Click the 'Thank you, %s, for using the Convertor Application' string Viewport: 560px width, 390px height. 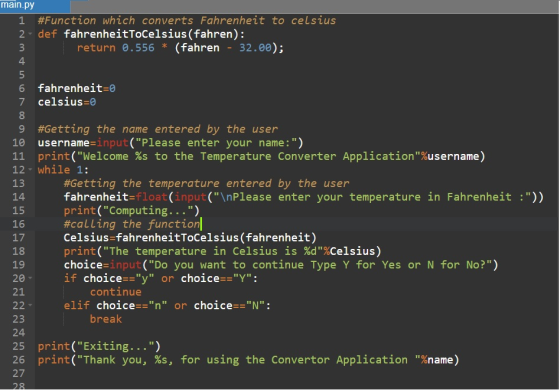coord(249,360)
